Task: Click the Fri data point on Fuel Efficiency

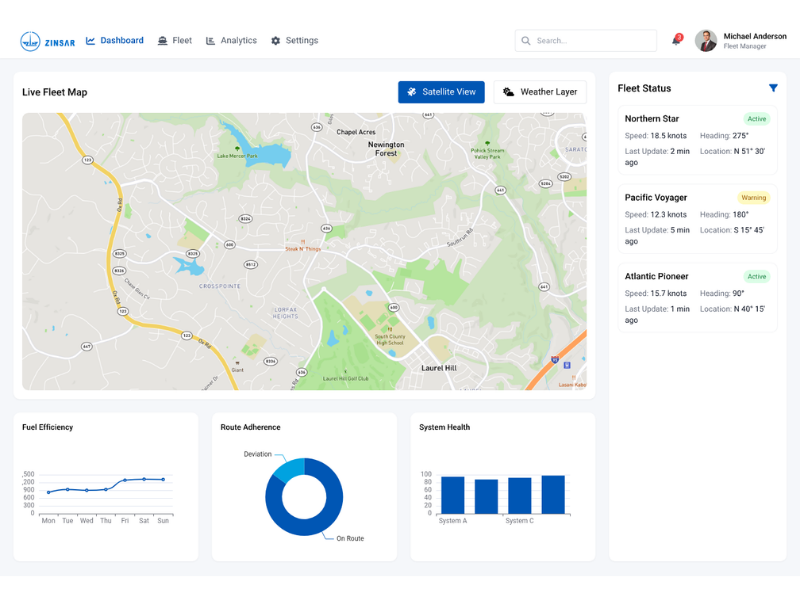Action: coord(125,480)
